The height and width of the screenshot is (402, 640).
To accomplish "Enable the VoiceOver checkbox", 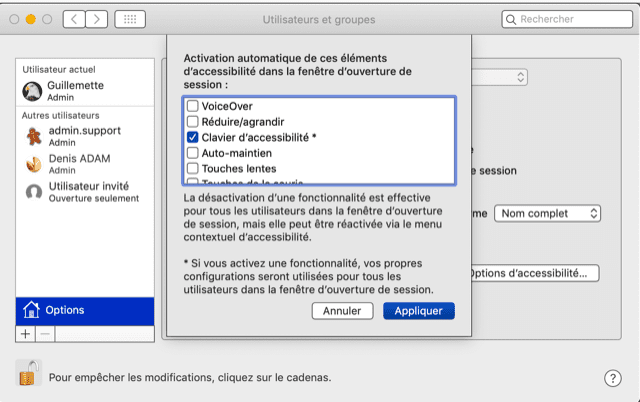I will pyautogui.click(x=193, y=105).
